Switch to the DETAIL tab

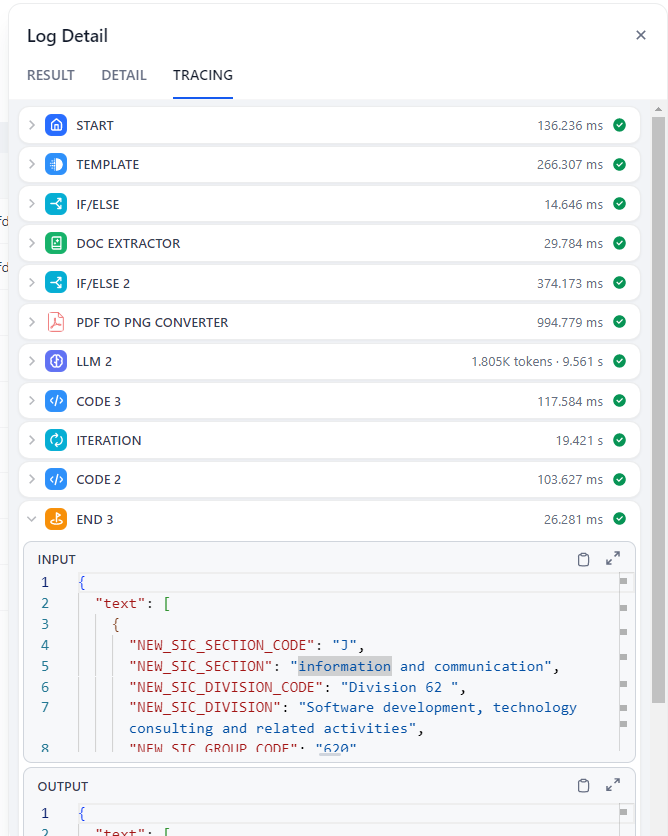pos(124,75)
